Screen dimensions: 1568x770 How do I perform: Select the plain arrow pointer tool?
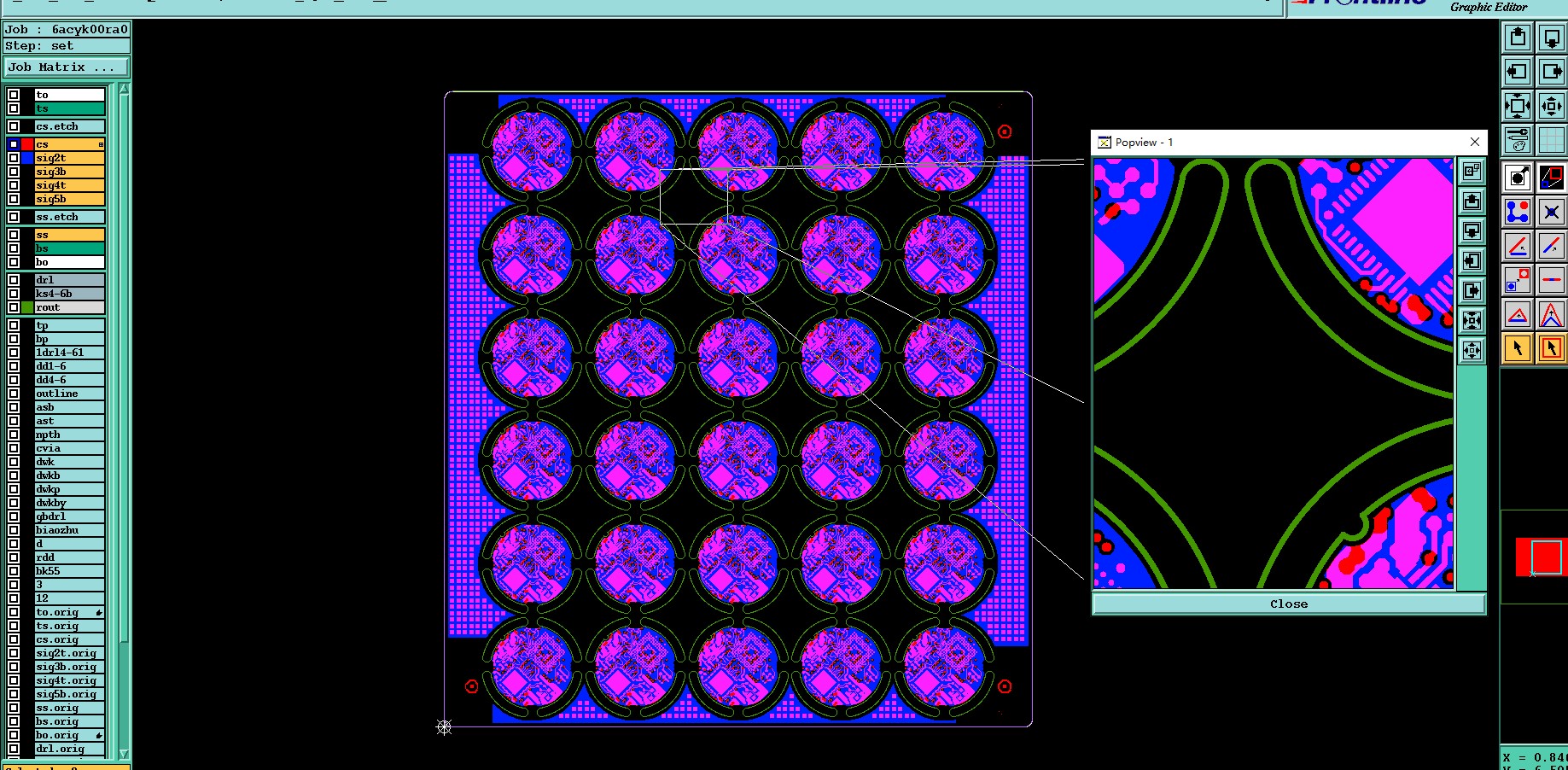coord(1518,348)
